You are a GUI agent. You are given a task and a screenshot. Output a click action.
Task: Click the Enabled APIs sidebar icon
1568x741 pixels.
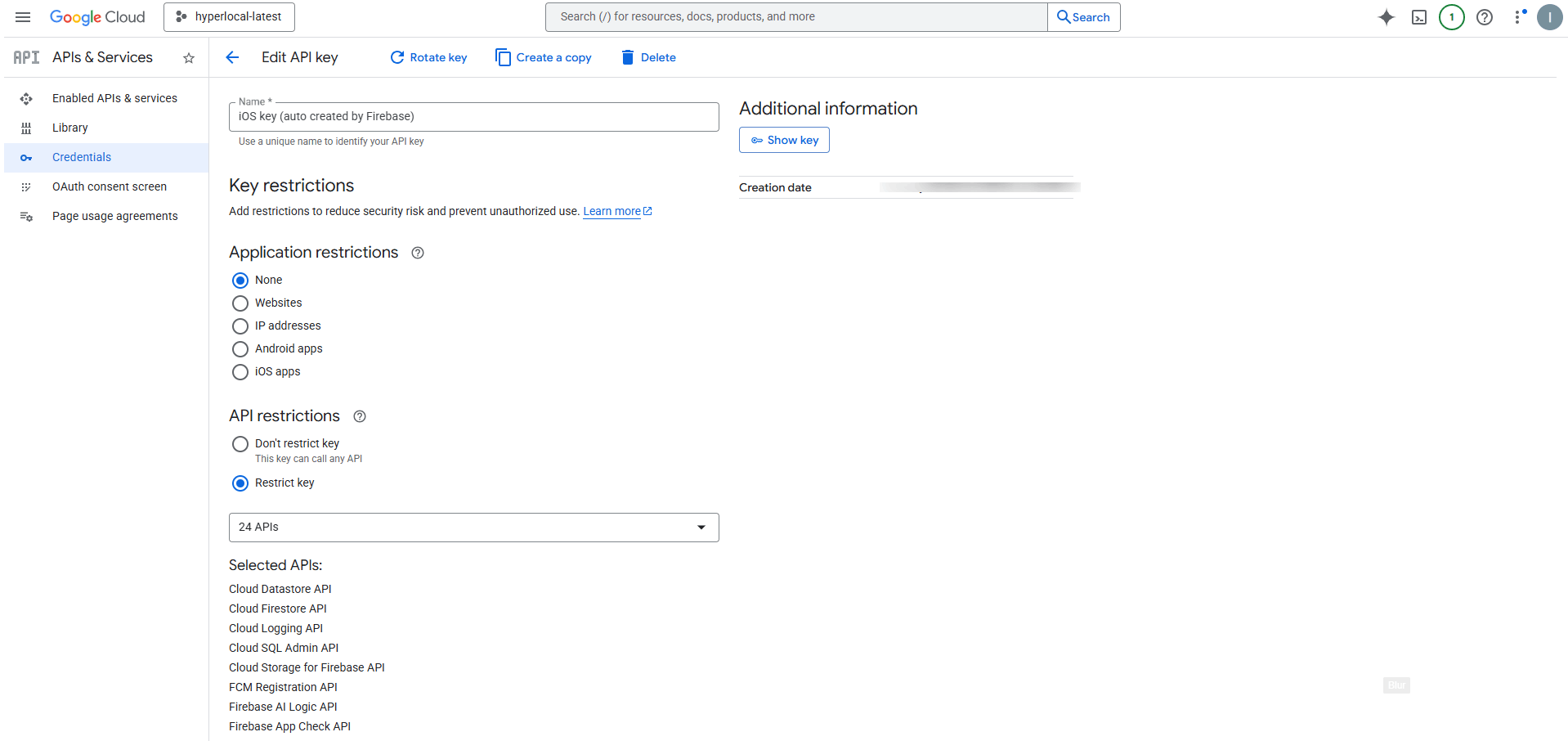[x=26, y=99]
